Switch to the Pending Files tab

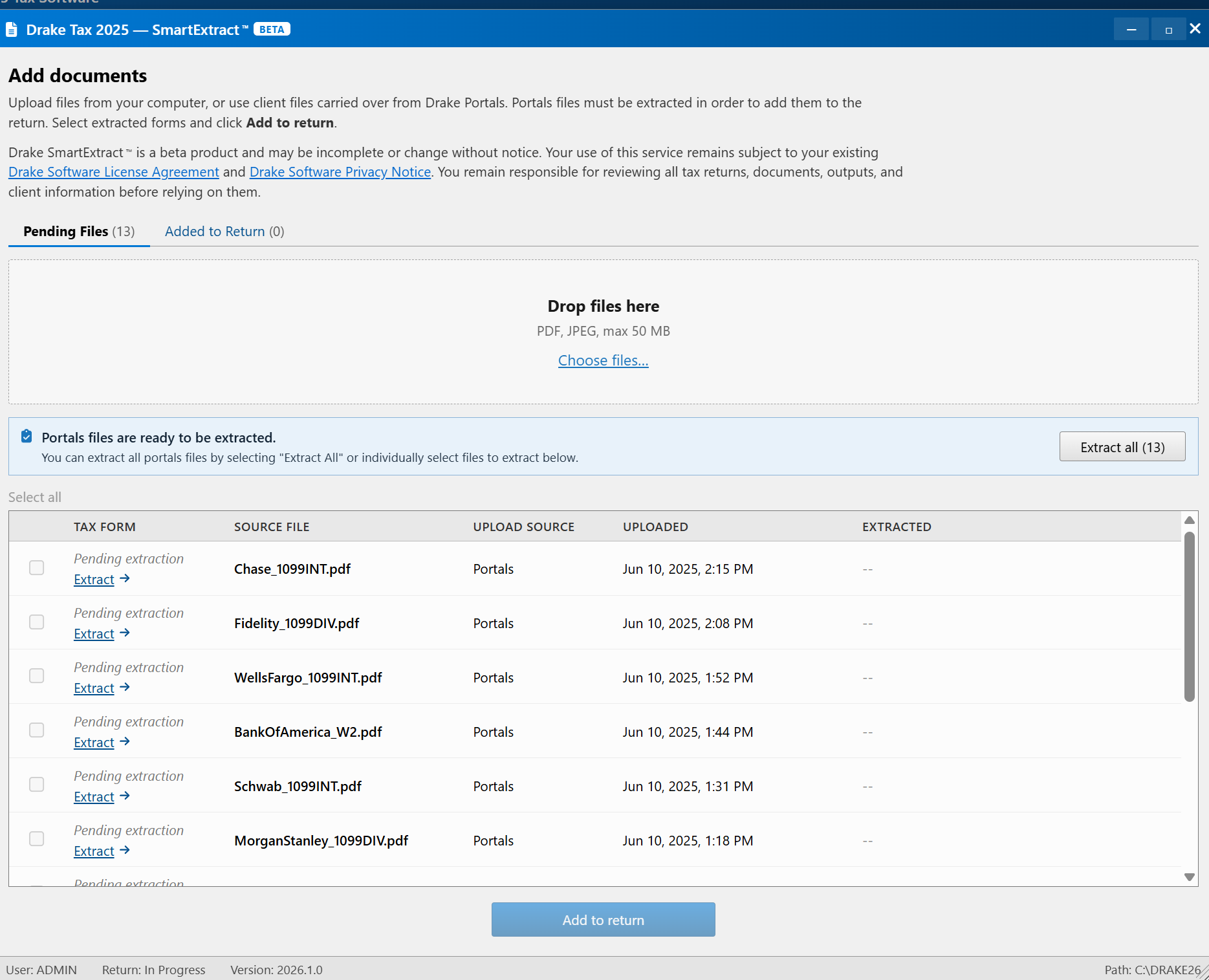pyautogui.click(x=79, y=232)
